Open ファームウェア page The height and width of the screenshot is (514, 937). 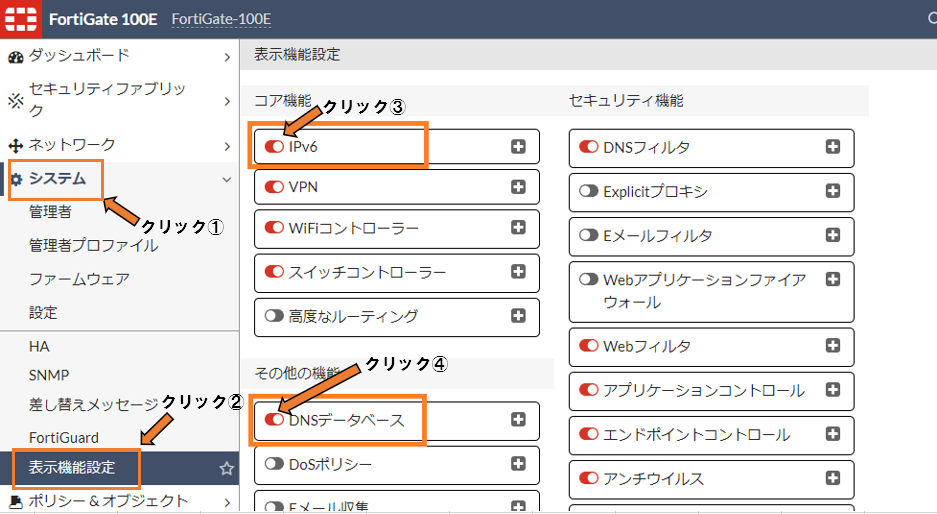79,279
